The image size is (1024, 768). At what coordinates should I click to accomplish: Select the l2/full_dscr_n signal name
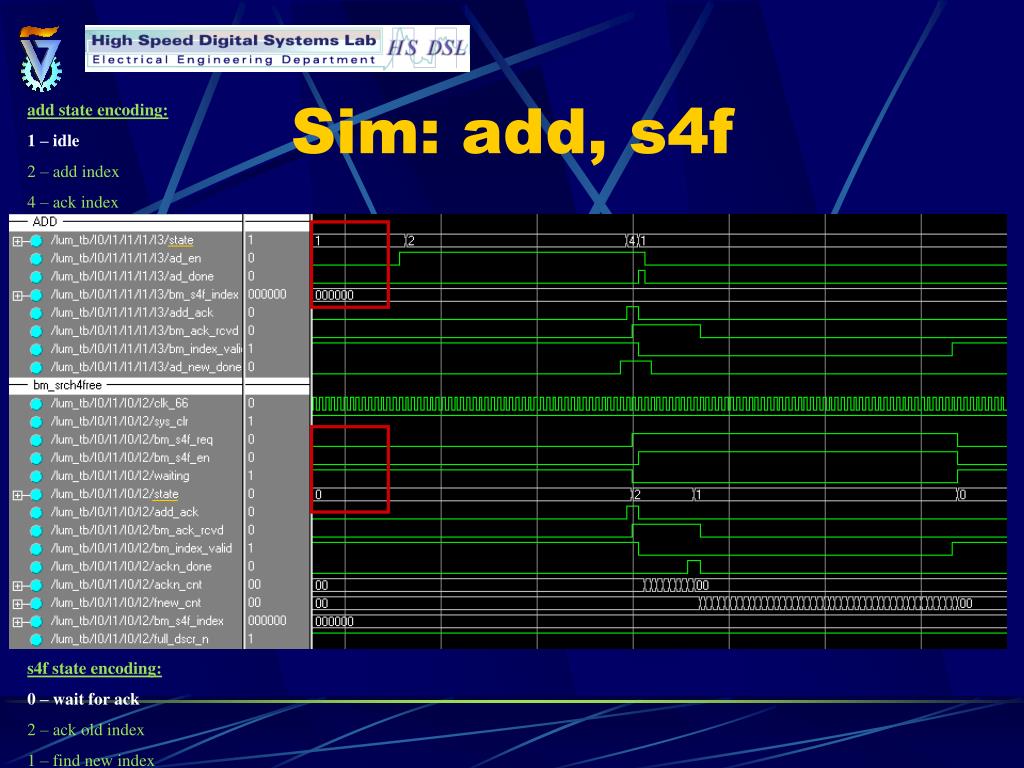coord(129,639)
